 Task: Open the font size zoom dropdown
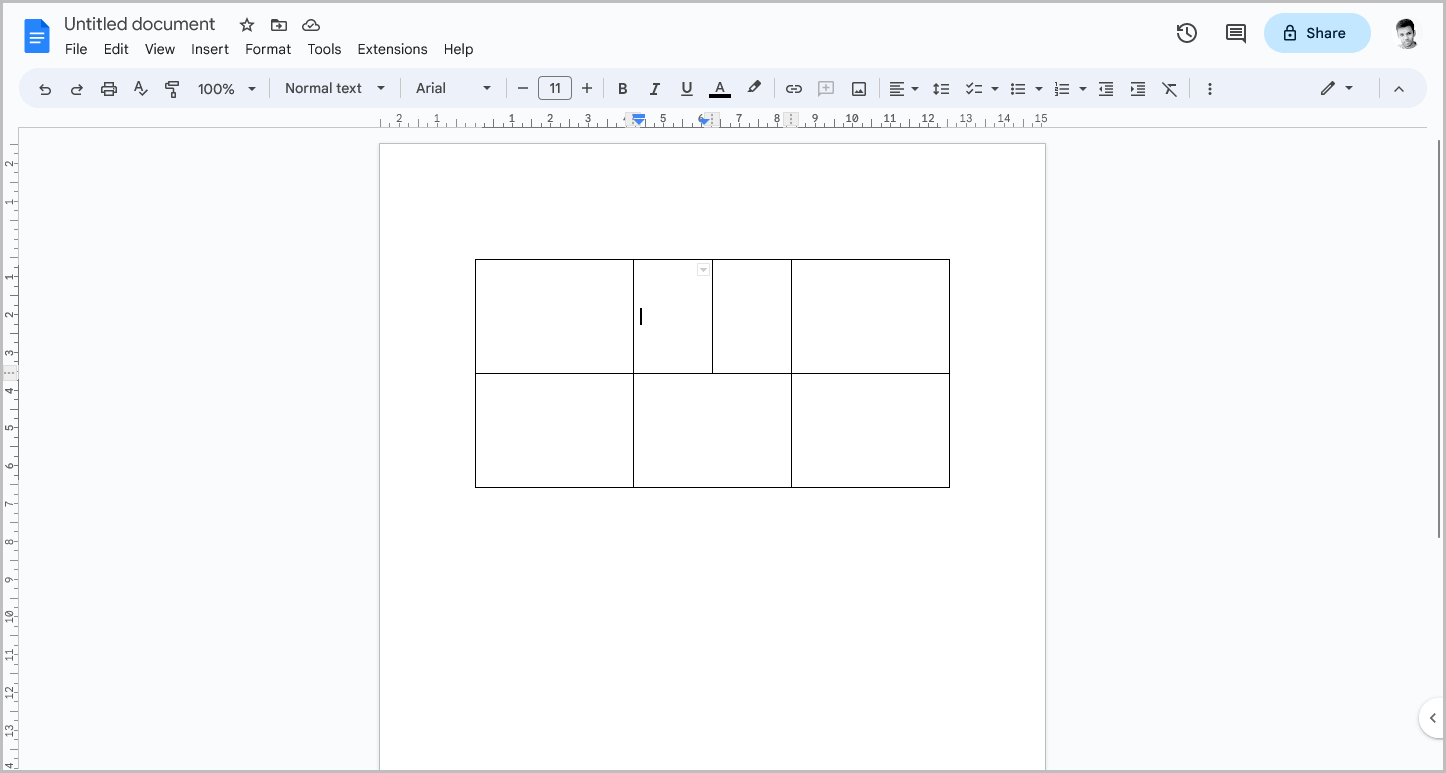253,88
